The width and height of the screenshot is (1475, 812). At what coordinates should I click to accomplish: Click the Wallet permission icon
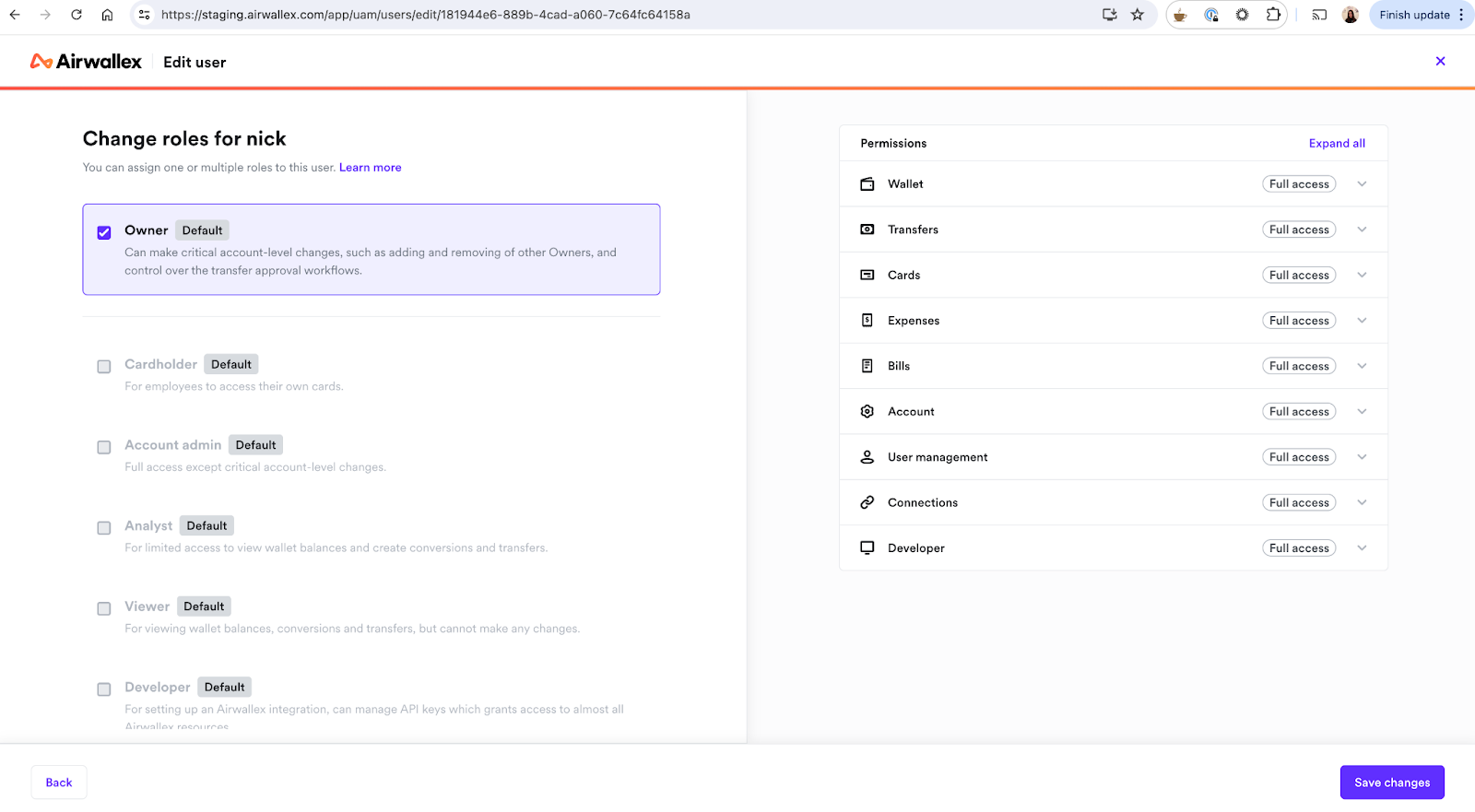[x=867, y=184]
